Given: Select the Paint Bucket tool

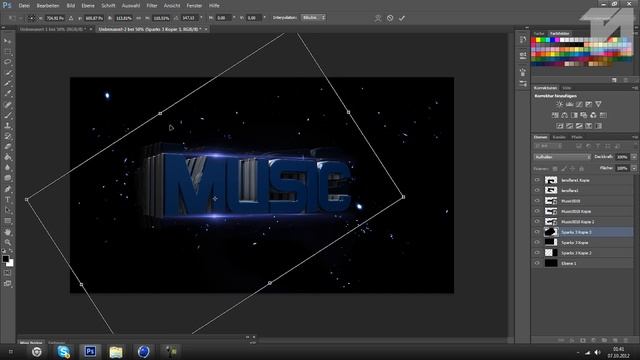Looking at the screenshot, I should (x=8, y=157).
